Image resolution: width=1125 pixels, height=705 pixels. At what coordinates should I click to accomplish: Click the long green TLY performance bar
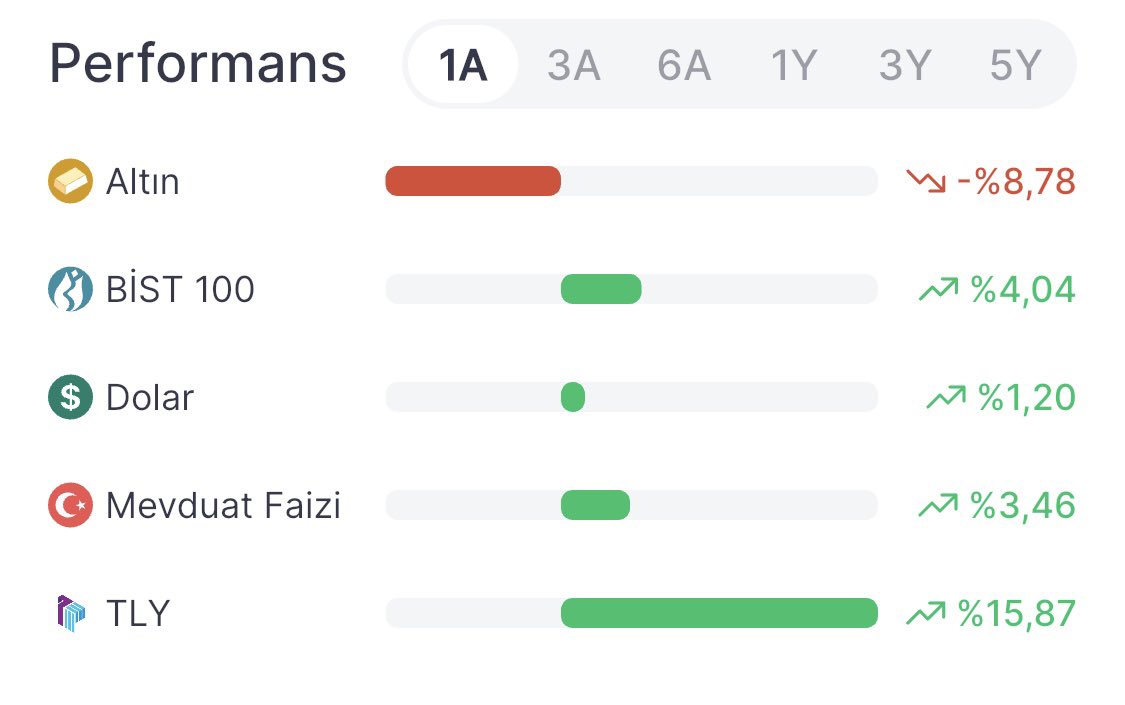pyautogui.click(x=719, y=613)
